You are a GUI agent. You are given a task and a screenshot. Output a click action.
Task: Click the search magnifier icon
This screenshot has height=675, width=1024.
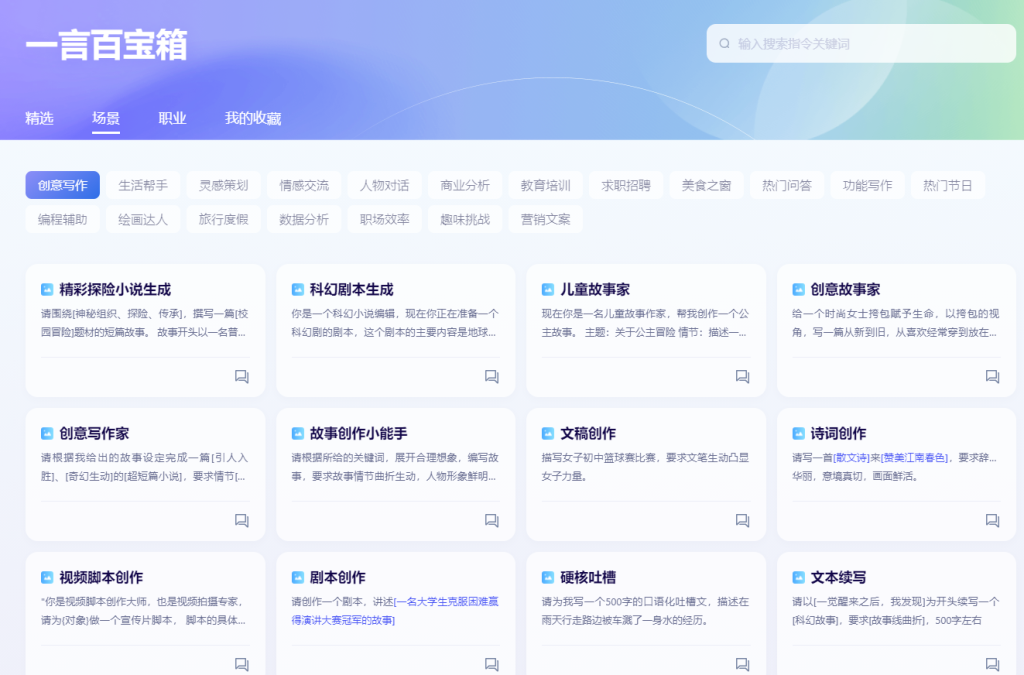click(724, 44)
